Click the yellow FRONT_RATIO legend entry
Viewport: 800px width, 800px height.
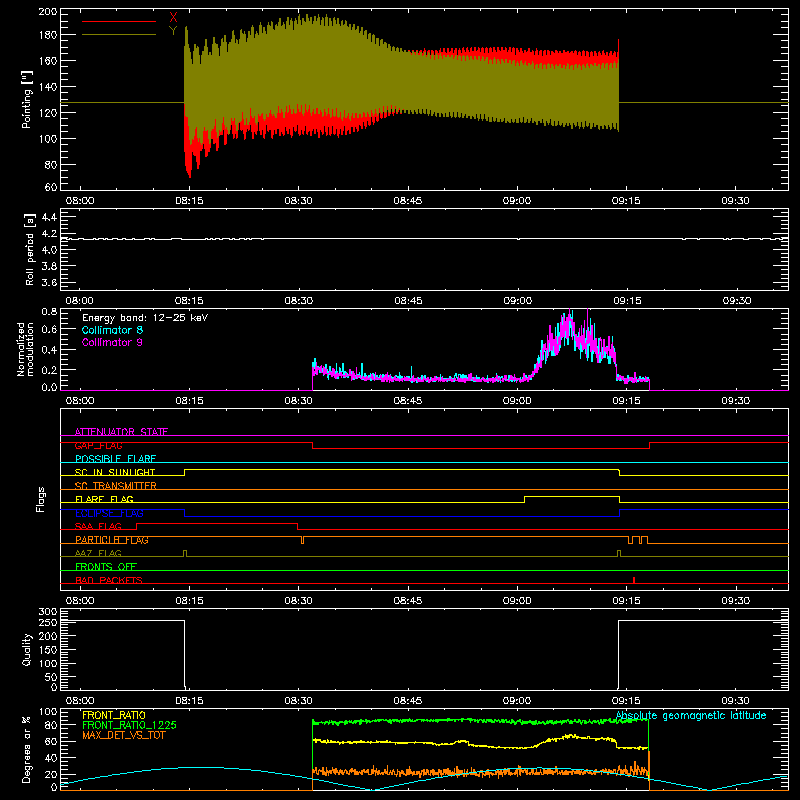click(x=114, y=715)
